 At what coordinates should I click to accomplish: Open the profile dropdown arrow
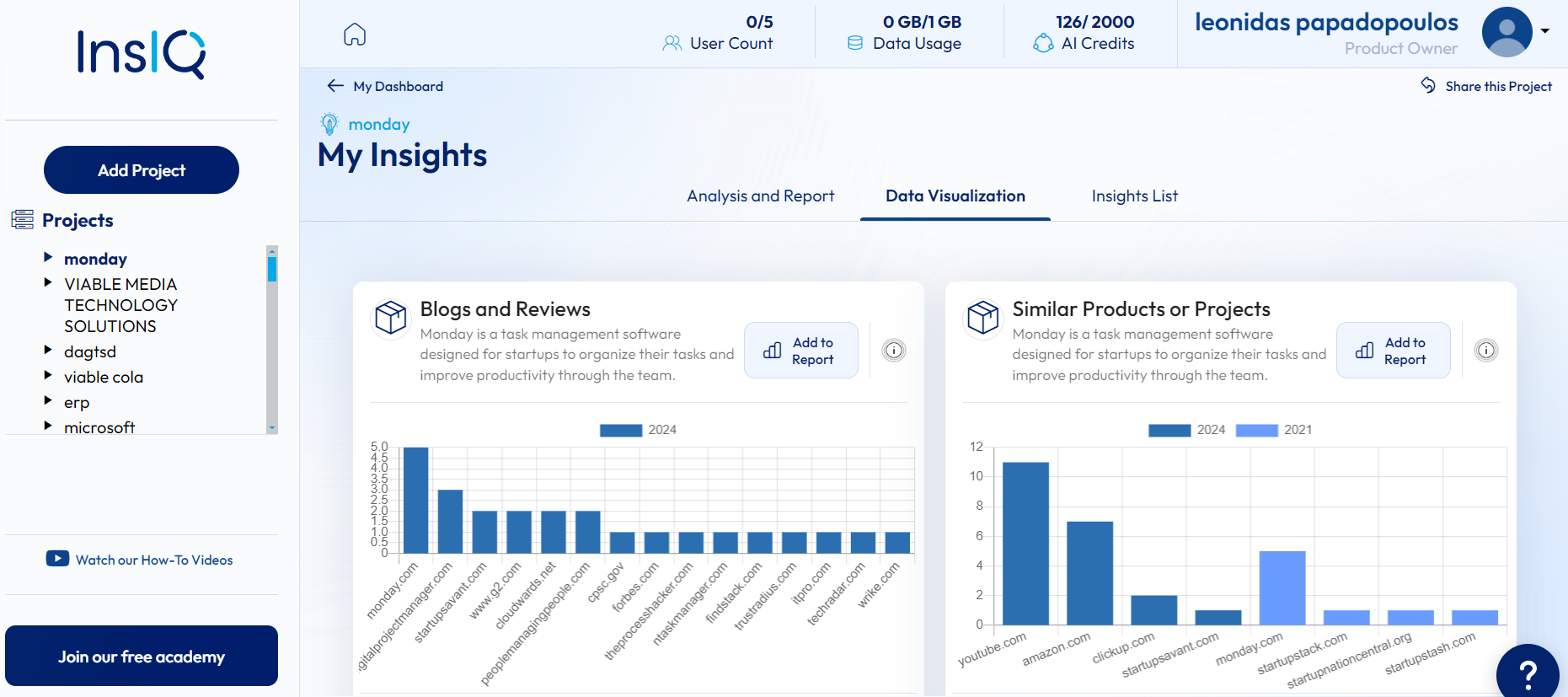click(x=1545, y=31)
